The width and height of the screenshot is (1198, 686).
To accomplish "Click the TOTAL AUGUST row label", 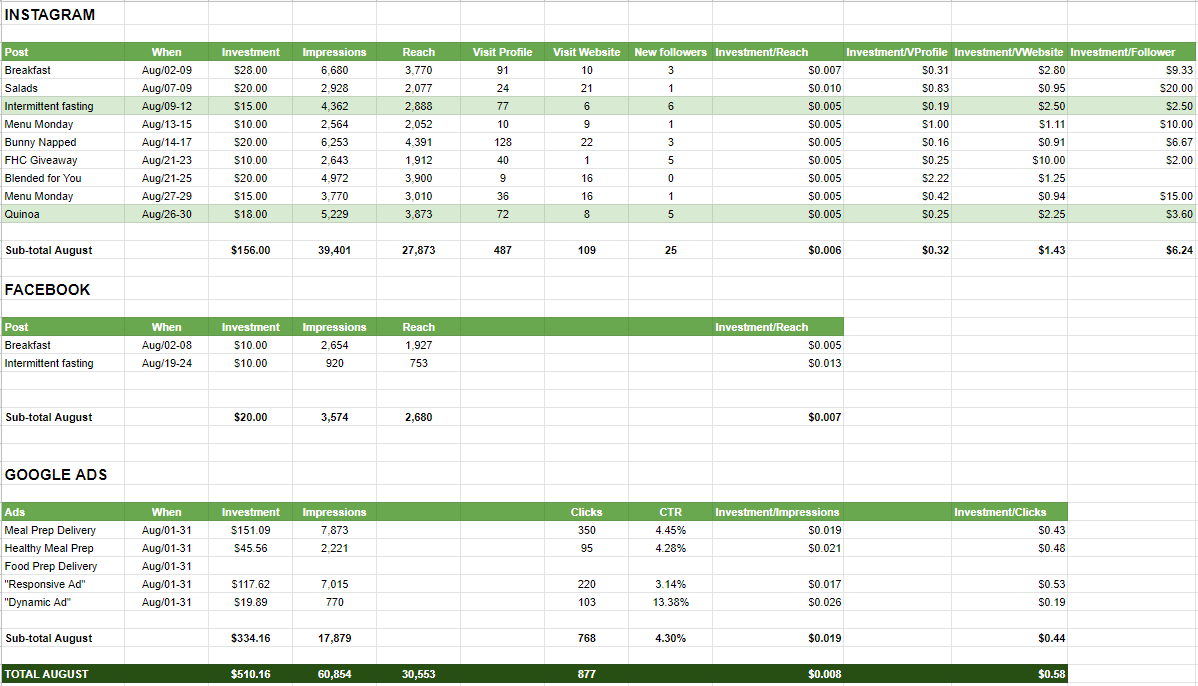I will click(46, 674).
